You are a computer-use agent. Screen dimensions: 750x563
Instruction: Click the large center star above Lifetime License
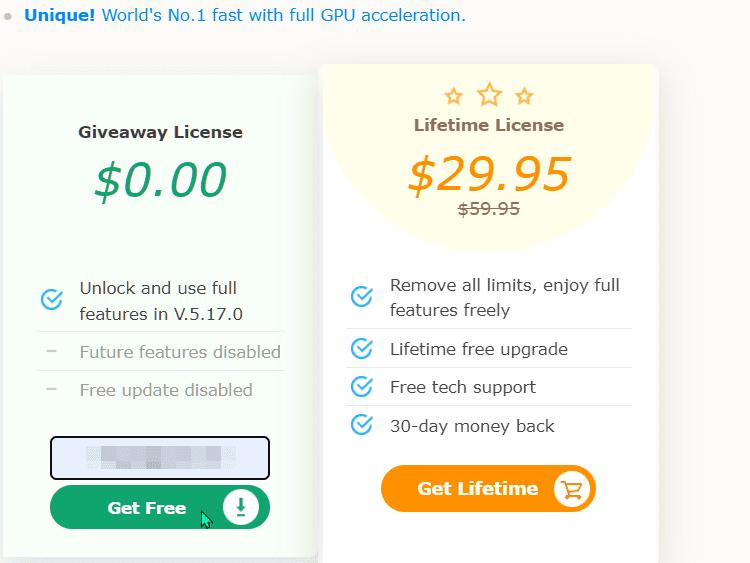pos(489,95)
